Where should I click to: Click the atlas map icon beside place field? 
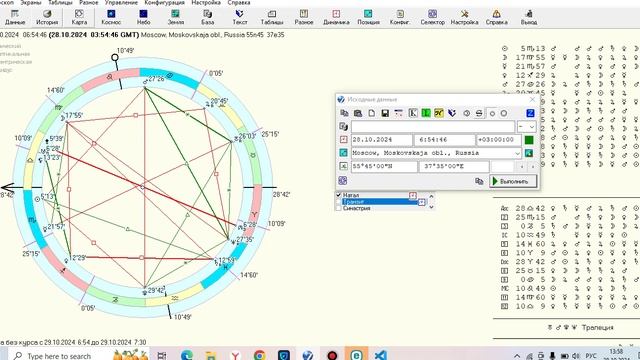[x=529, y=153]
